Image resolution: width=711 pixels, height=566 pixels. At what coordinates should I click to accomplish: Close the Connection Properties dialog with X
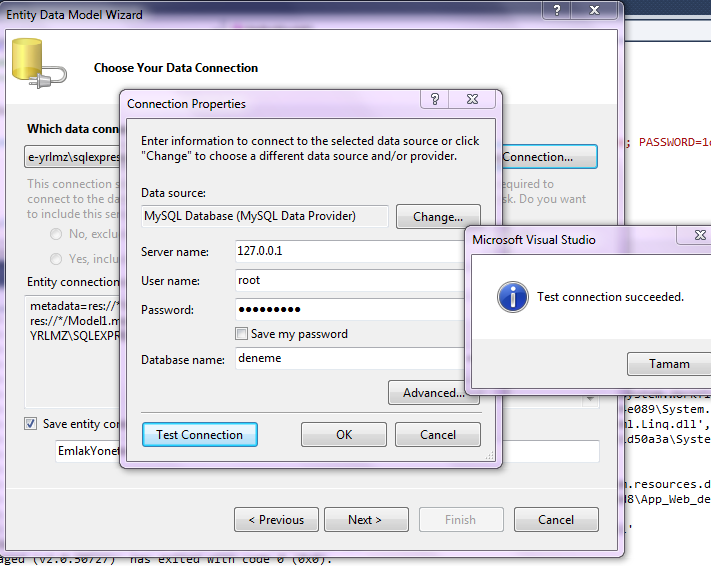472,99
